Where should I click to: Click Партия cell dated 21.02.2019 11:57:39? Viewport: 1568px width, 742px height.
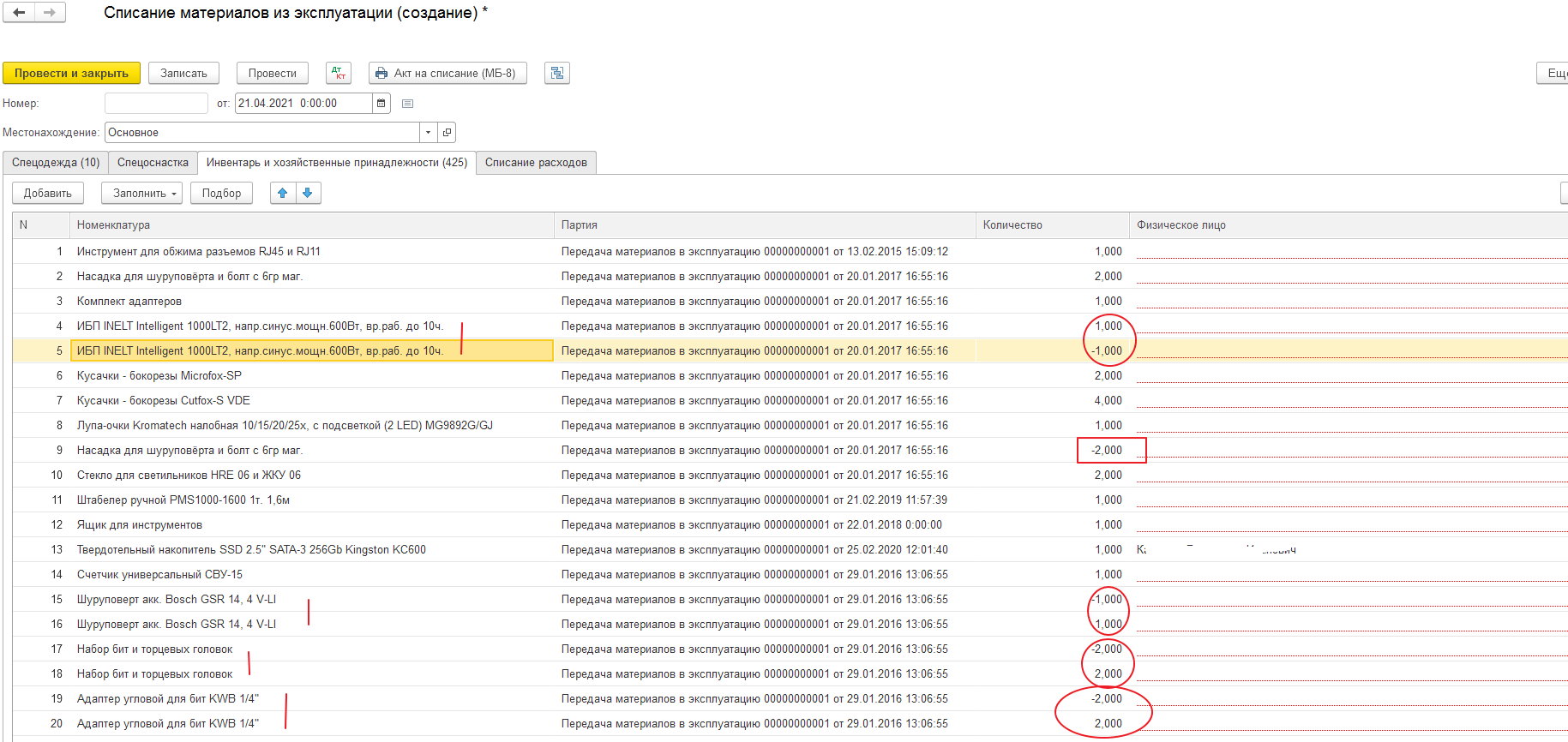[x=765, y=500]
